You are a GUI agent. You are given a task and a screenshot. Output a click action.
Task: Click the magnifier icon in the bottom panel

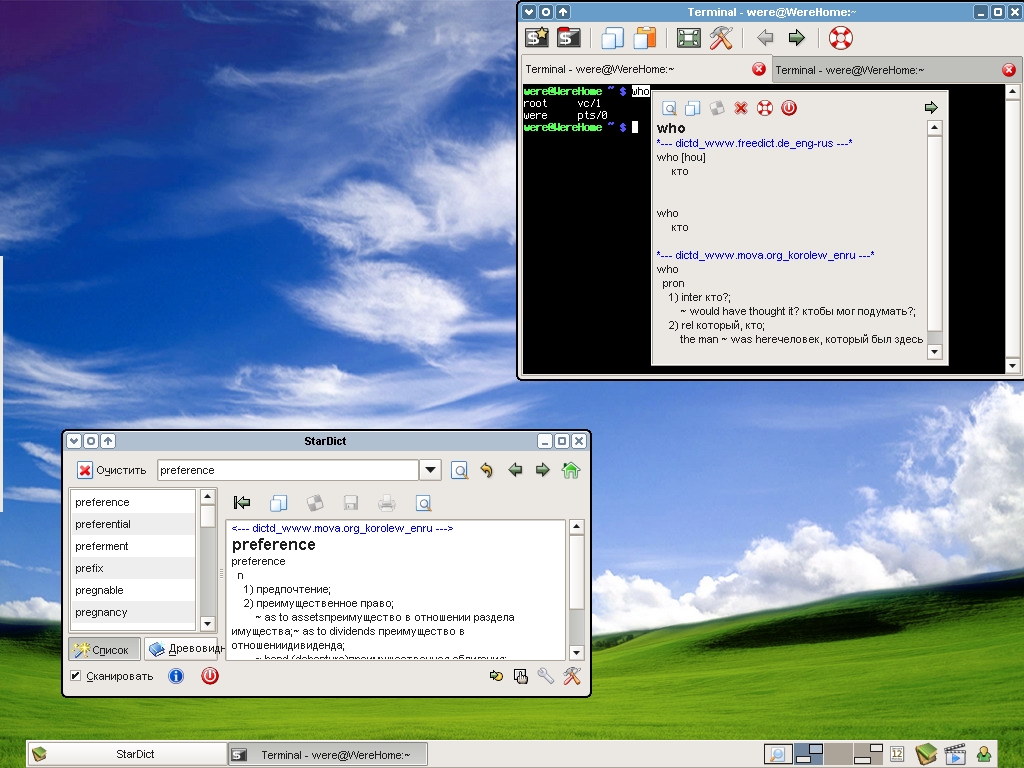pos(778,754)
